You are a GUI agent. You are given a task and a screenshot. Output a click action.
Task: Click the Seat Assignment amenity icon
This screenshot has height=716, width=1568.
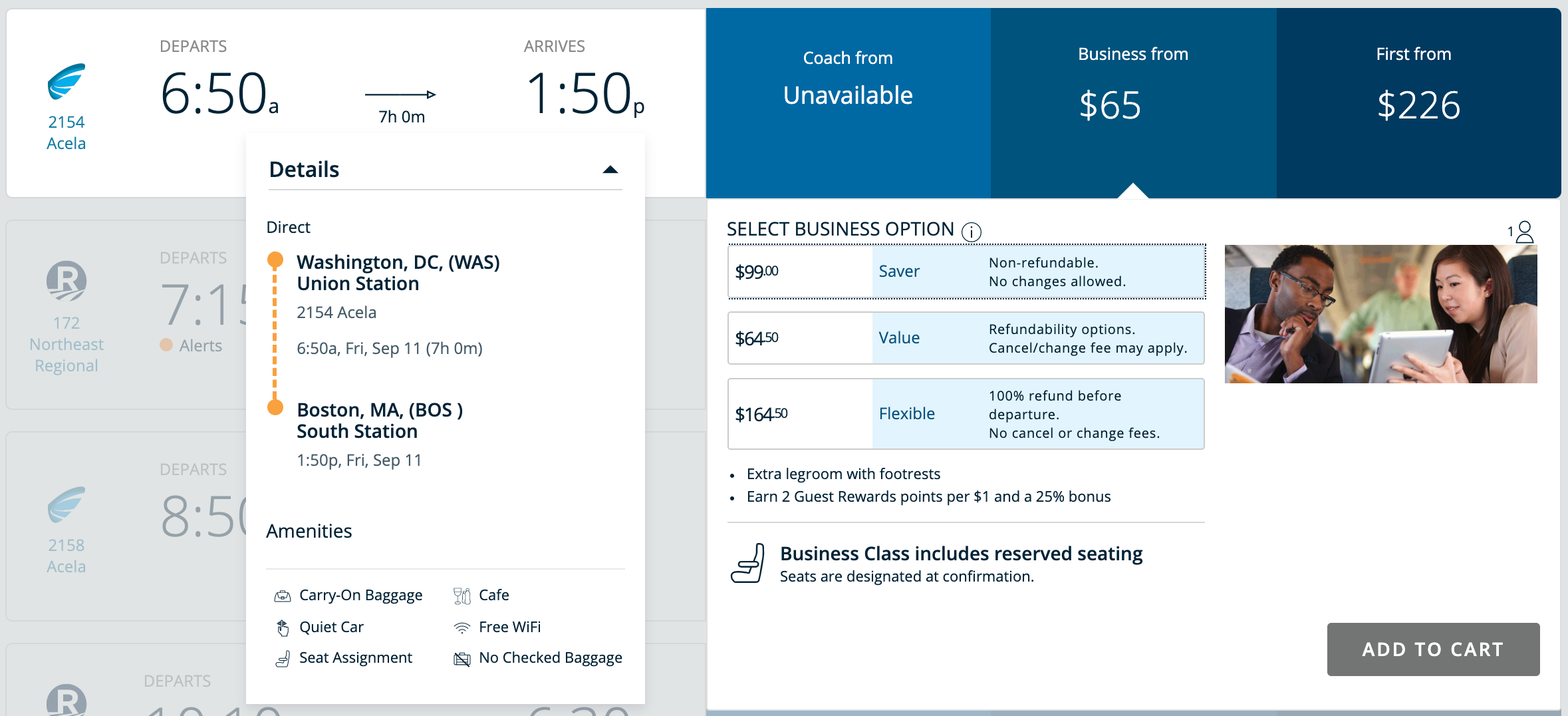(x=283, y=659)
